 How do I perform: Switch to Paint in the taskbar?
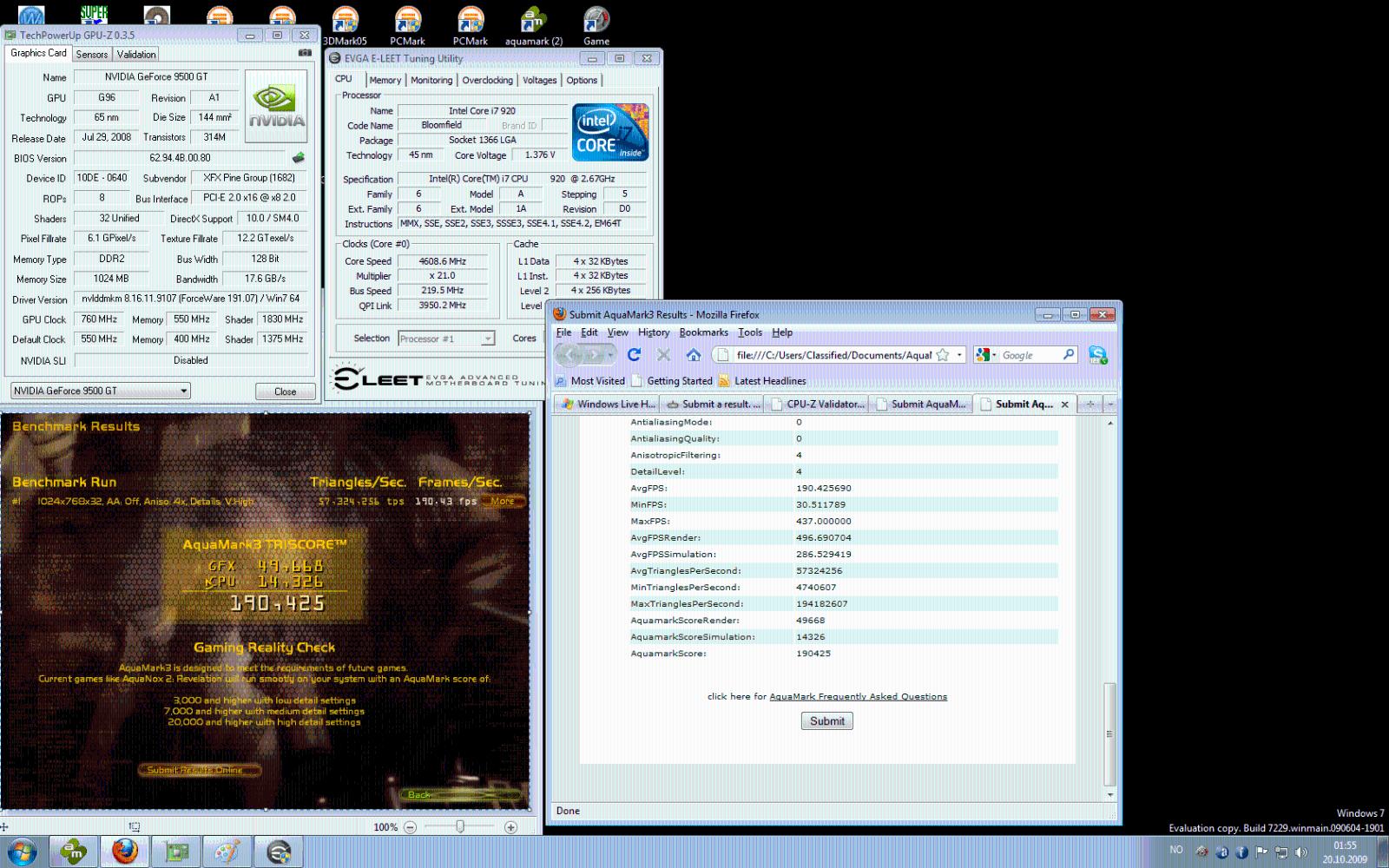pos(227,852)
